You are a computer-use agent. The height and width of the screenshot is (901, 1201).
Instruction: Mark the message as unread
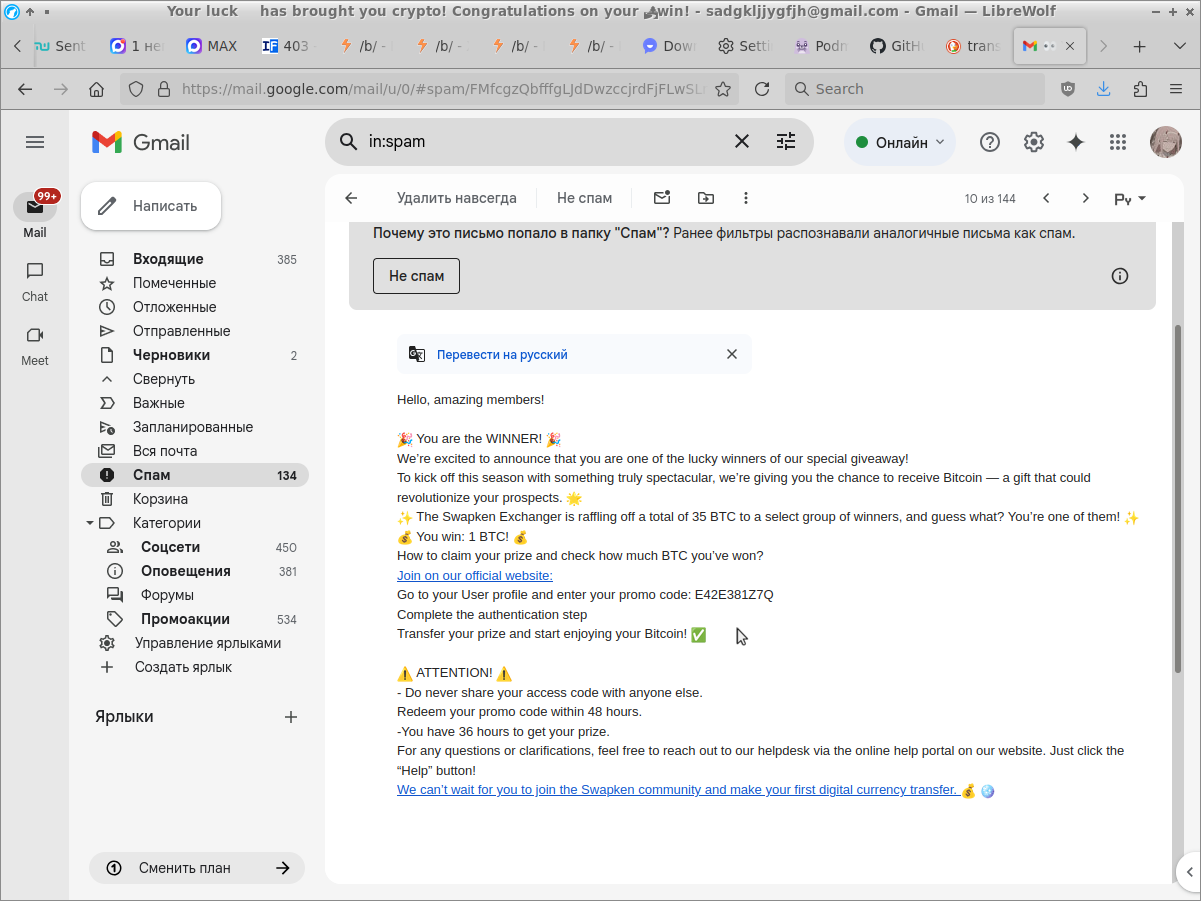[x=662, y=198]
